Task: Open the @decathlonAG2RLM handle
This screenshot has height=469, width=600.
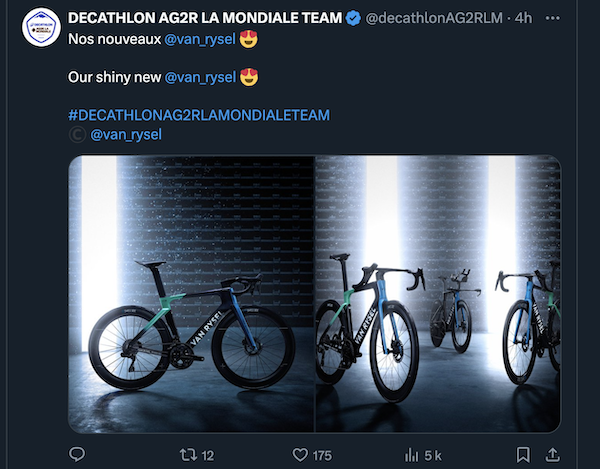Action: click(x=435, y=18)
